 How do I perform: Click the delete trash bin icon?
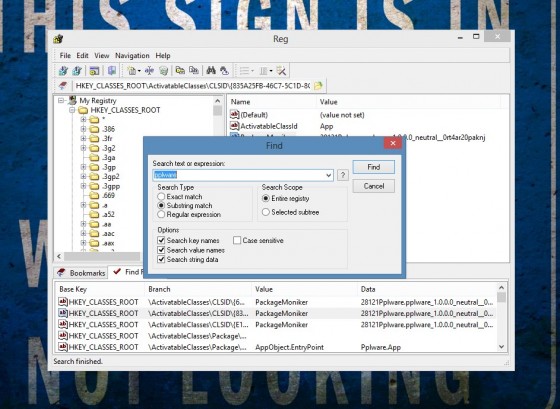pos(163,71)
